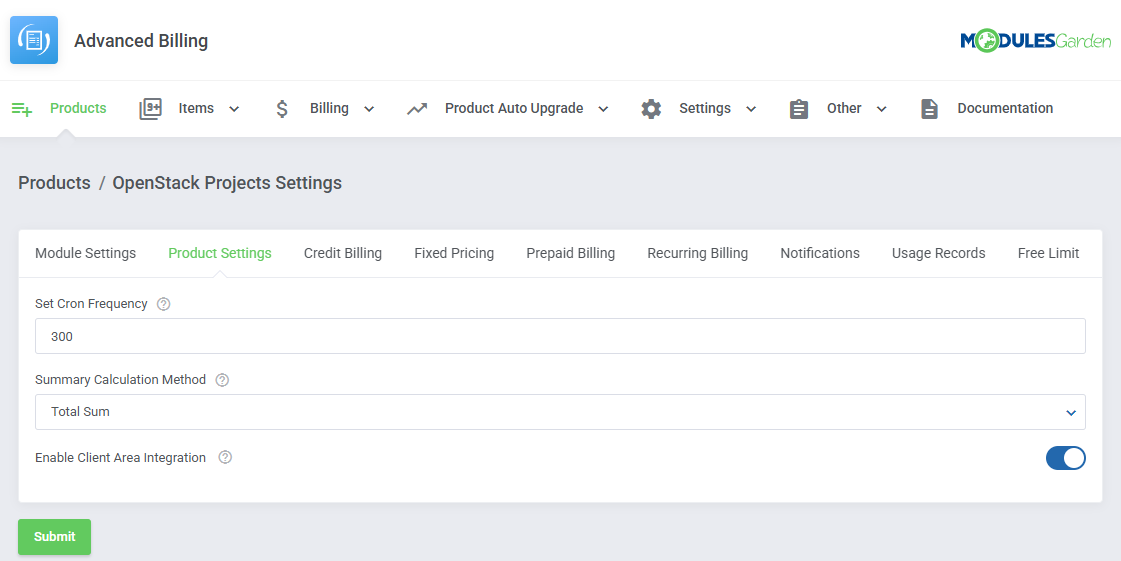Disable the Client Area Integration toggle
The image size is (1121, 561).
click(x=1065, y=458)
